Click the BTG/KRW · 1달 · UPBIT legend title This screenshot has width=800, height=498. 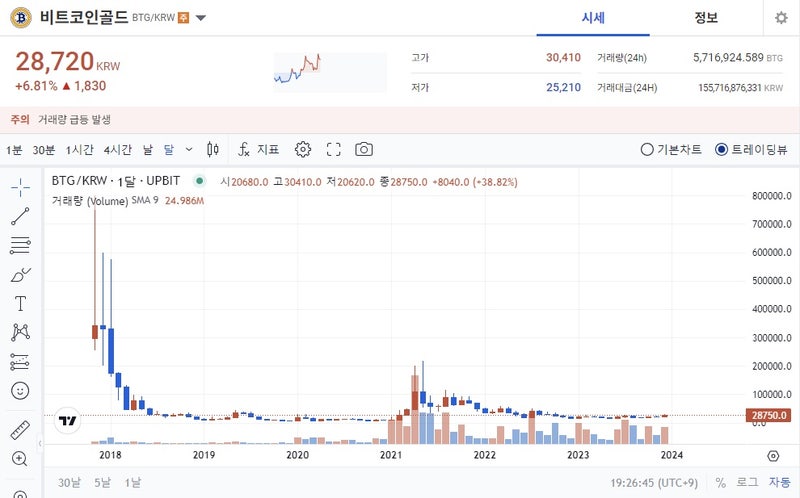pos(116,181)
